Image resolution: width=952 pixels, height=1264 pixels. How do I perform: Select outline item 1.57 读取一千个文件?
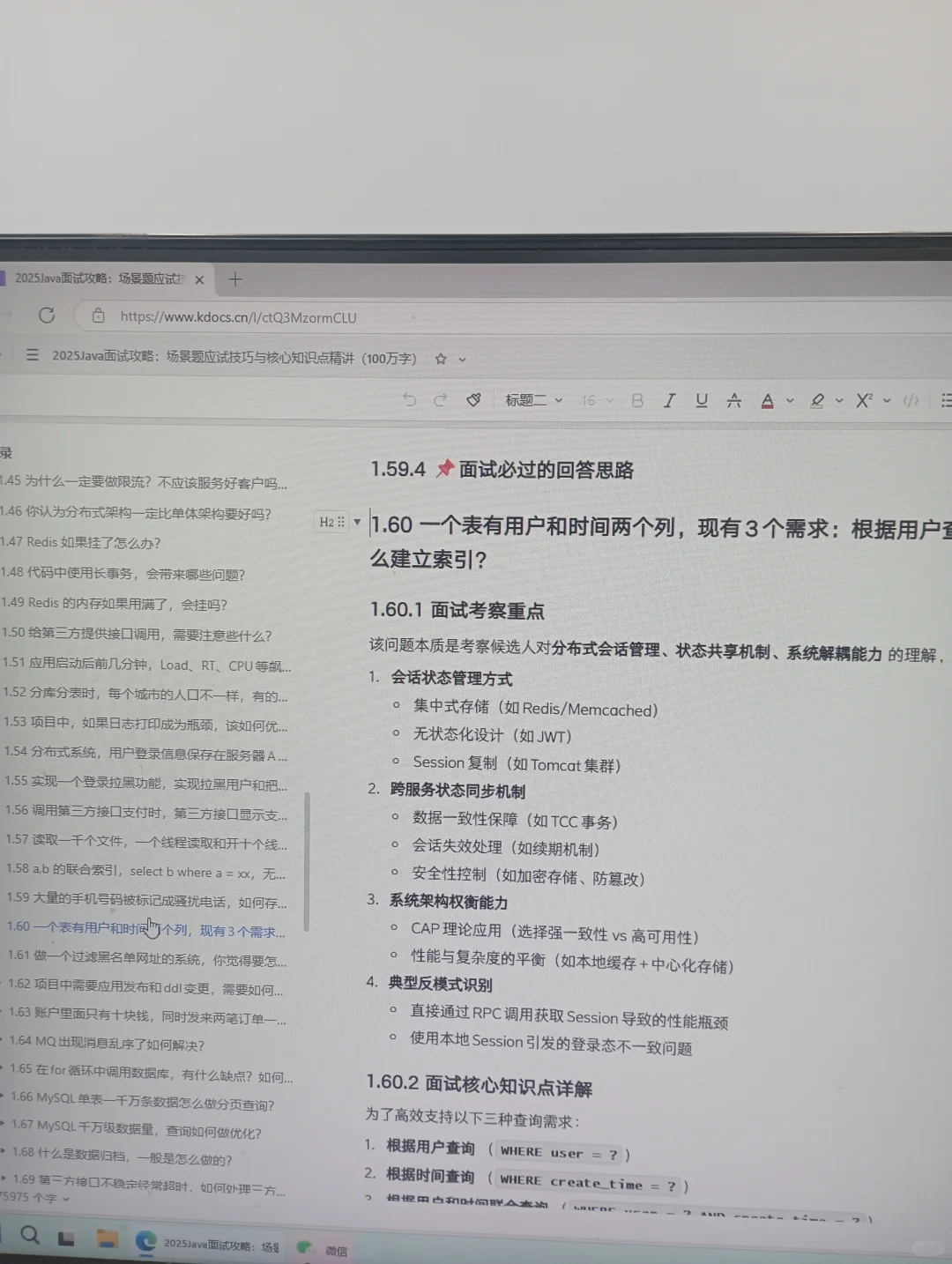(x=146, y=842)
